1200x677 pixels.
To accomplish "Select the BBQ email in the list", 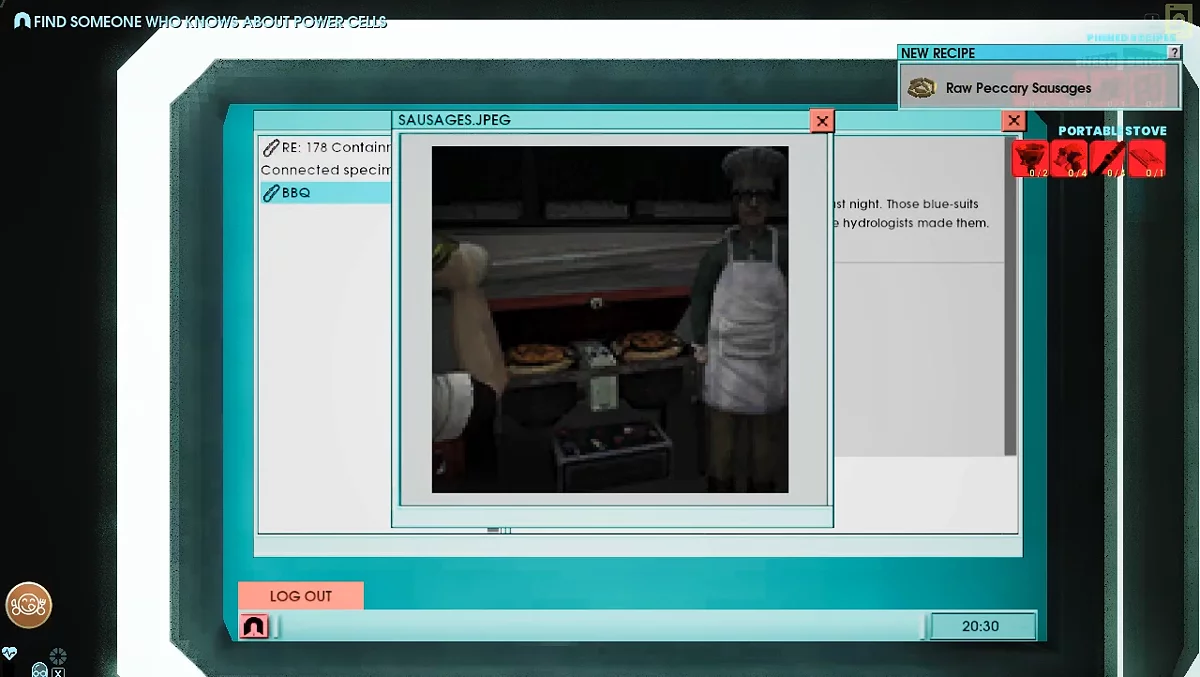I will (325, 193).
